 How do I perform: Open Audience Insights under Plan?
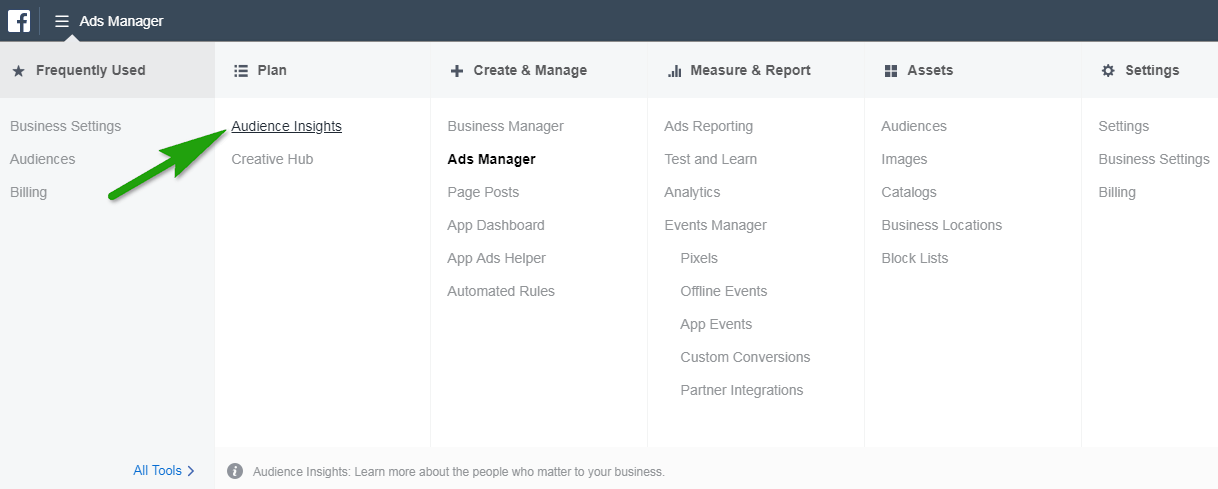pyautogui.click(x=286, y=126)
